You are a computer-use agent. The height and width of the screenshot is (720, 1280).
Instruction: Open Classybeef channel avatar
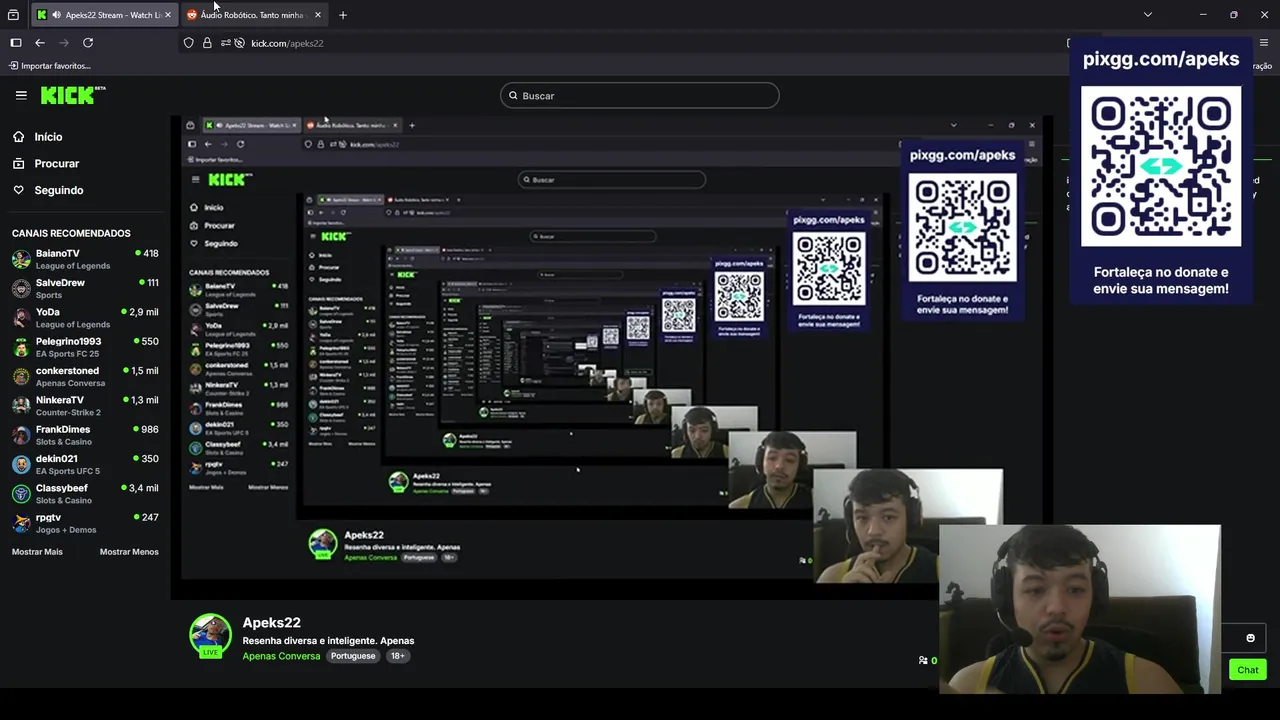[21, 494]
